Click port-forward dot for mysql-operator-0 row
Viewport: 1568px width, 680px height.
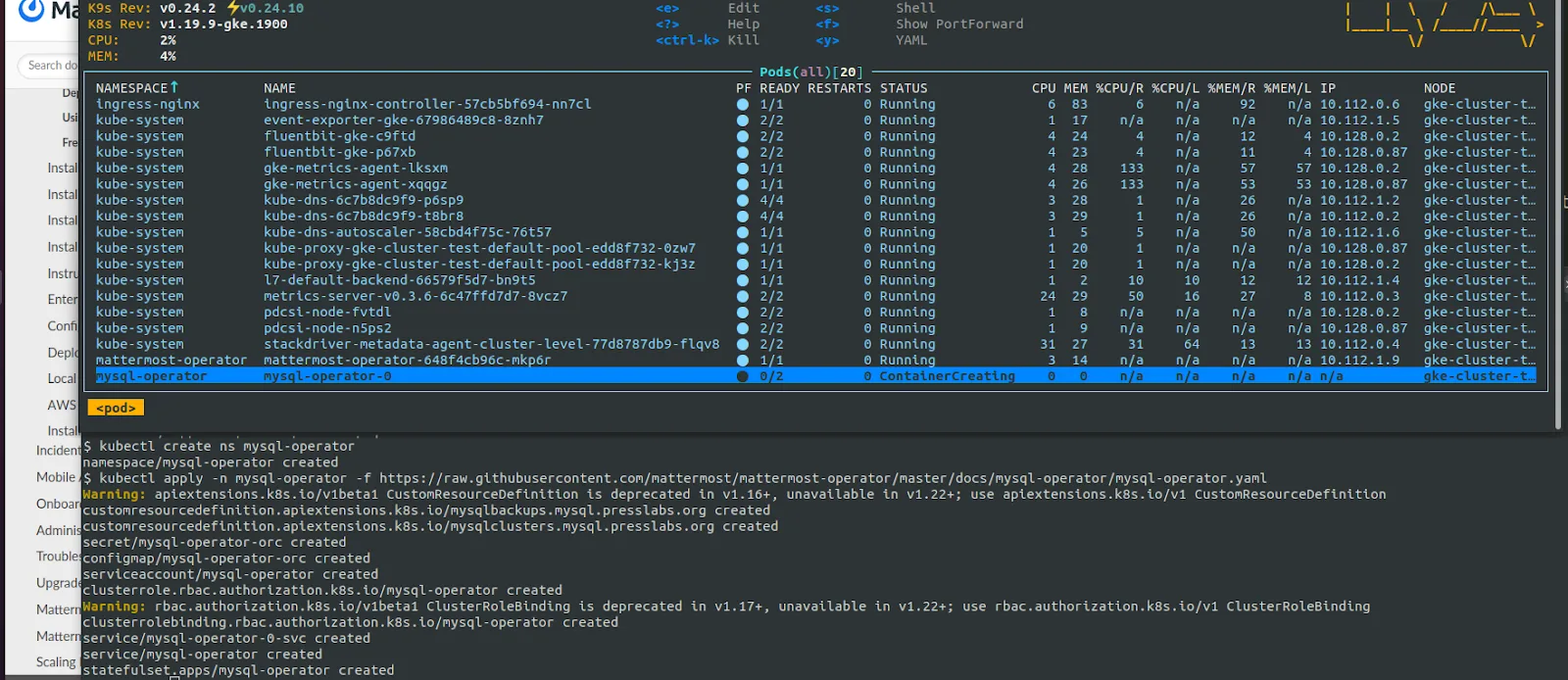tap(743, 376)
